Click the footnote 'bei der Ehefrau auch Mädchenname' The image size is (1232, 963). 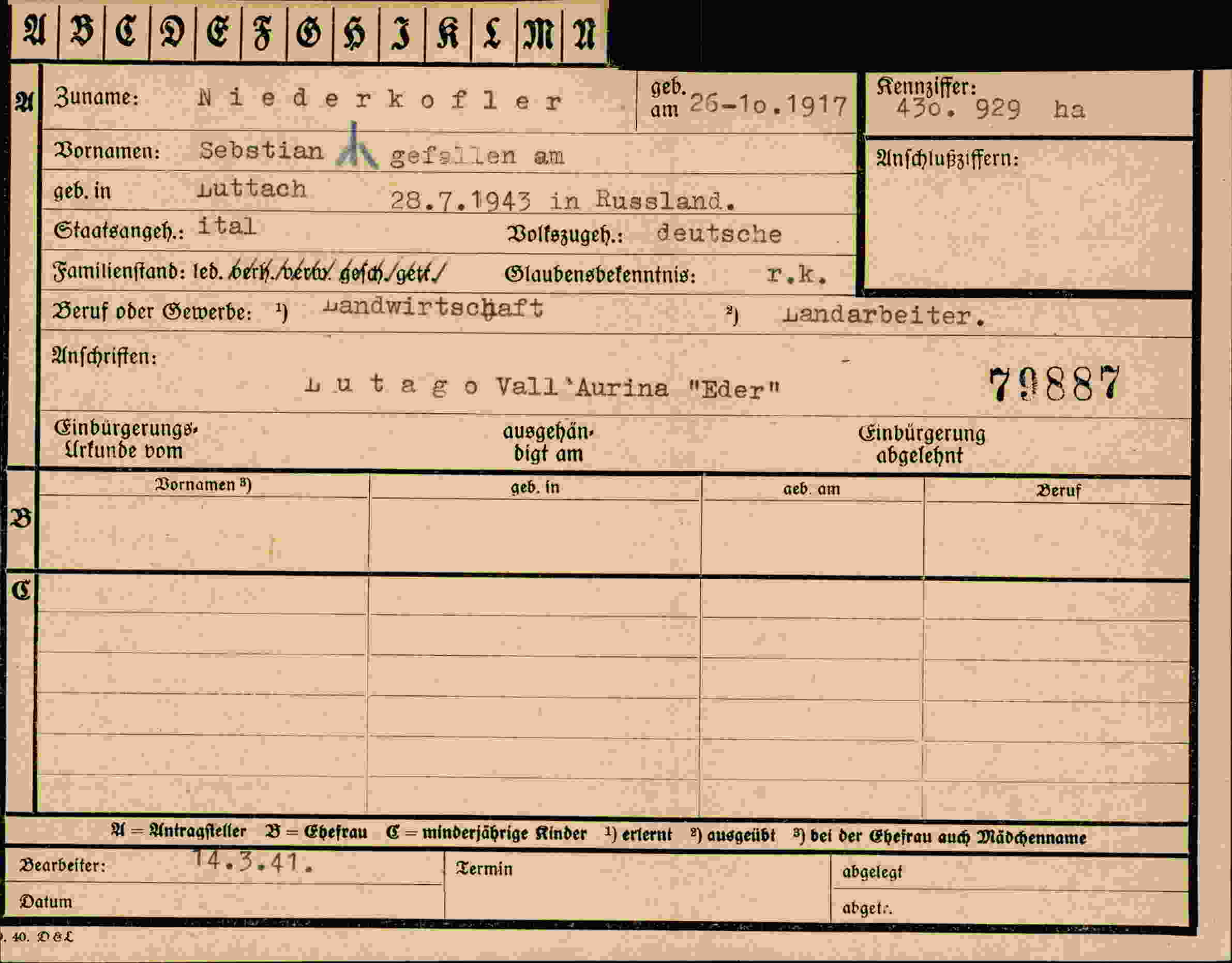tap(948, 837)
